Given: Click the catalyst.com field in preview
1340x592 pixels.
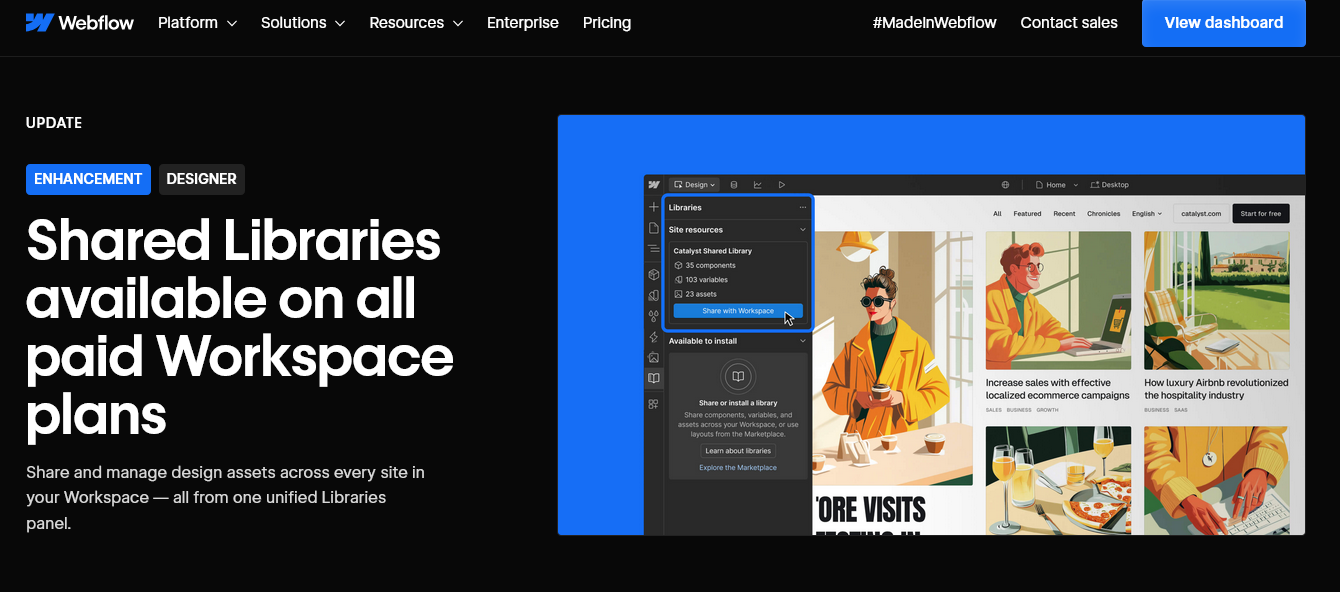Looking at the screenshot, I should click(x=1200, y=213).
